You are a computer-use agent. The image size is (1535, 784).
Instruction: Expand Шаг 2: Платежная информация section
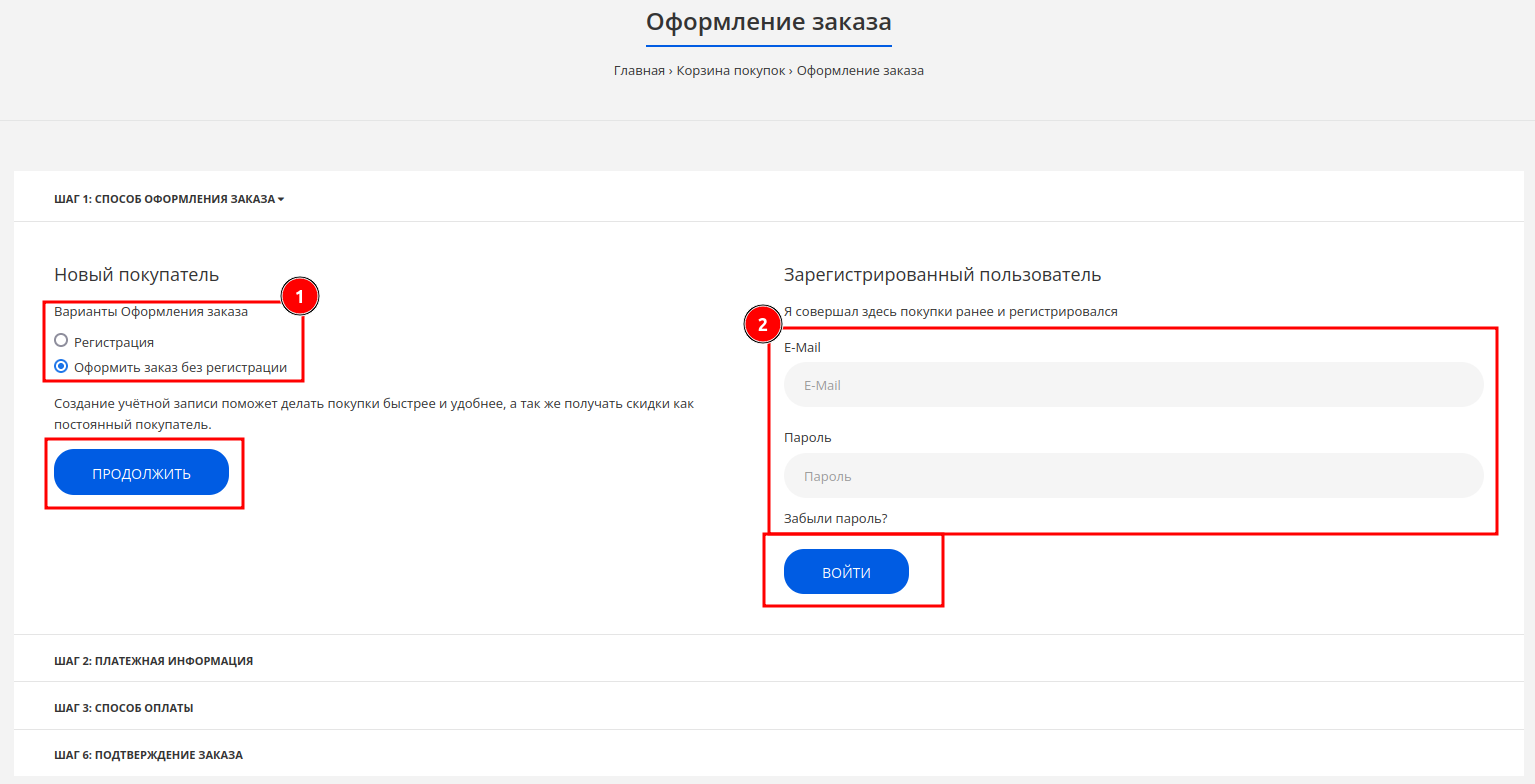click(x=153, y=661)
